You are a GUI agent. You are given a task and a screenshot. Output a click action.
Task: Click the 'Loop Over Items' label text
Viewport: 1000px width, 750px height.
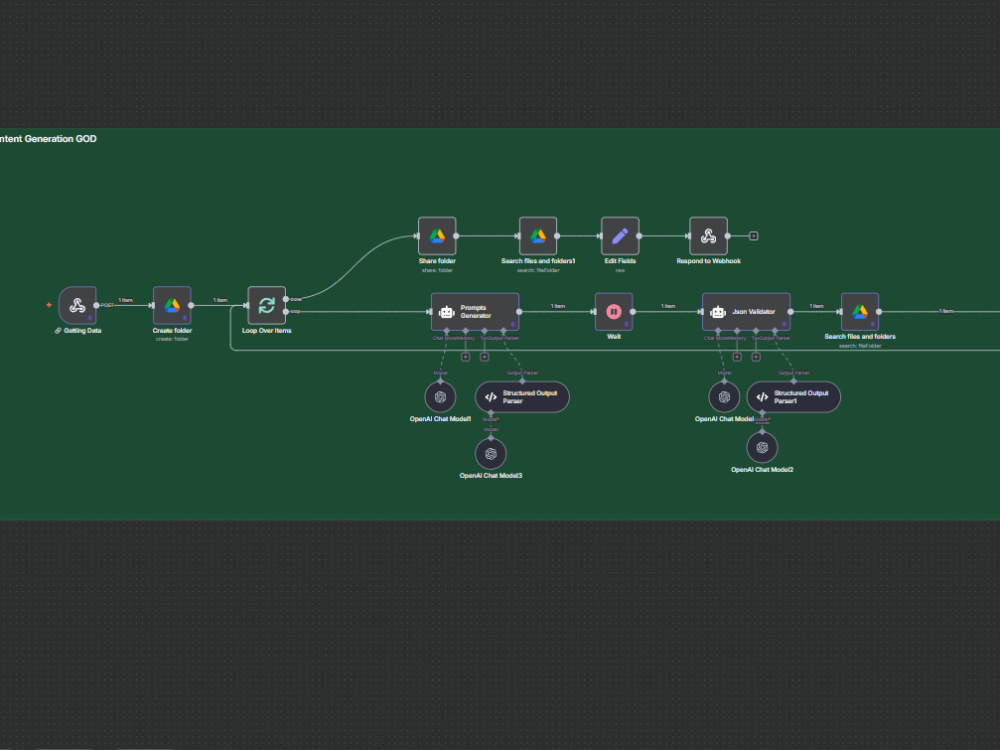(x=267, y=331)
